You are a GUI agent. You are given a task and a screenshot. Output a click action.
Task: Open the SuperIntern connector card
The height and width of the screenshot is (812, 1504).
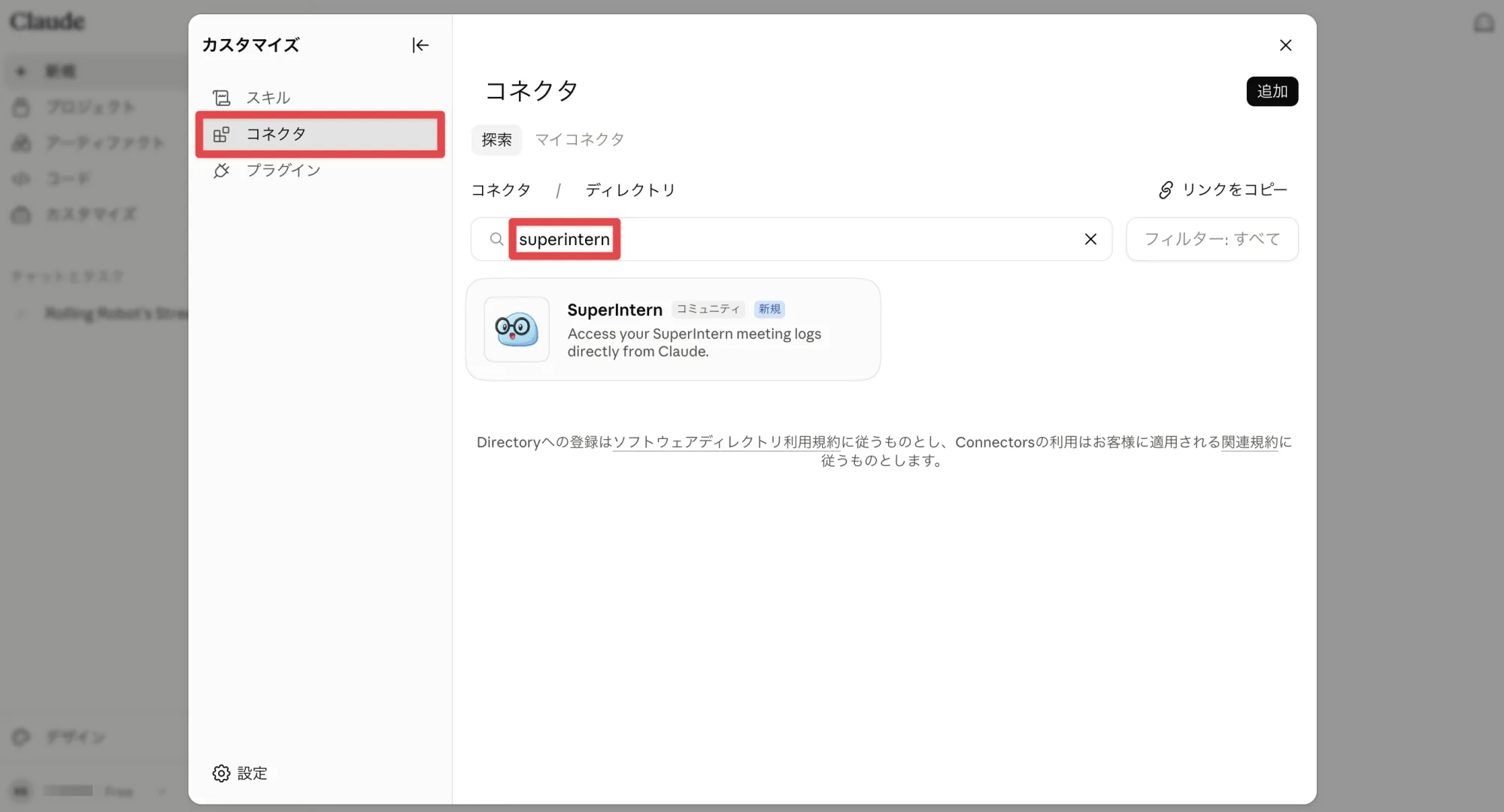673,329
